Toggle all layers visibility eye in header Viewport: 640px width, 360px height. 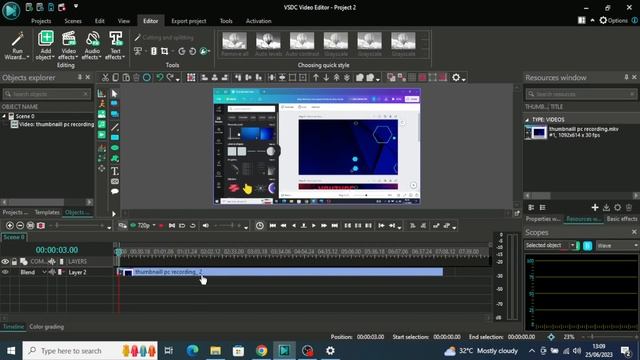tap(5, 262)
